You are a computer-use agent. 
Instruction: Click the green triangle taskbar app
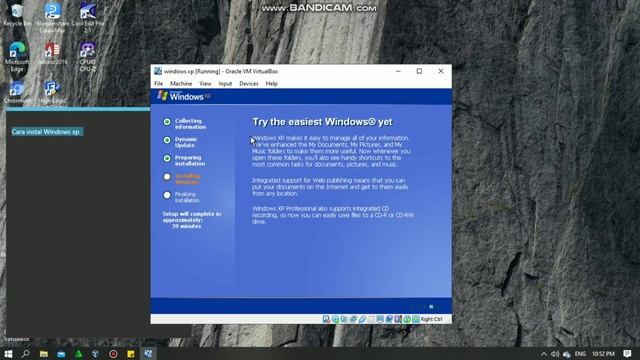coord(78,354)
